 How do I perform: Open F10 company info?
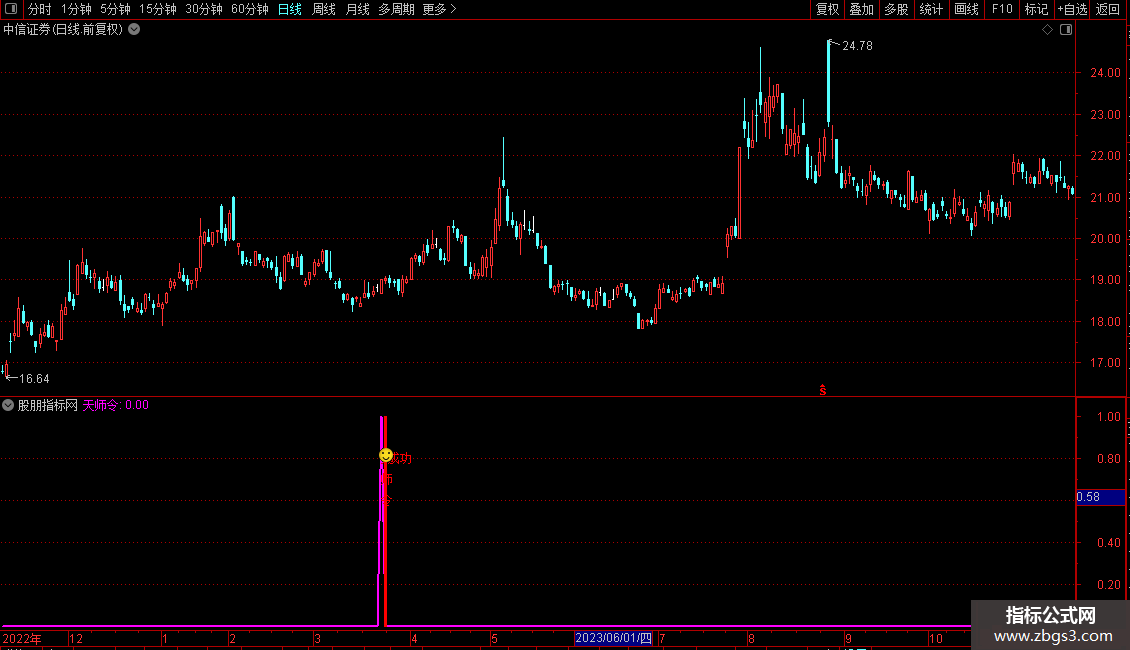(x=1002, y=9)
